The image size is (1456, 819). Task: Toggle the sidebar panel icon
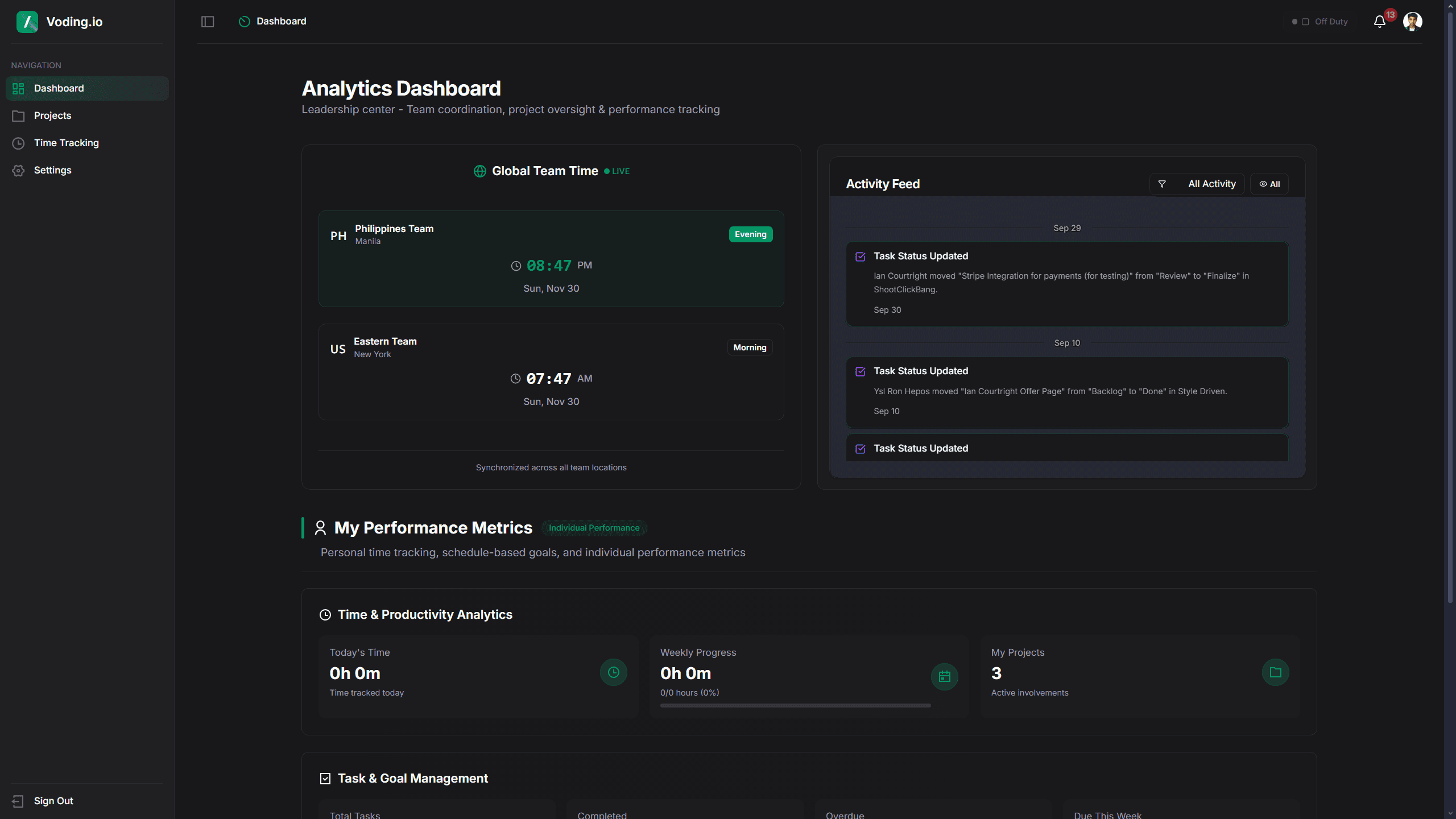208,22
